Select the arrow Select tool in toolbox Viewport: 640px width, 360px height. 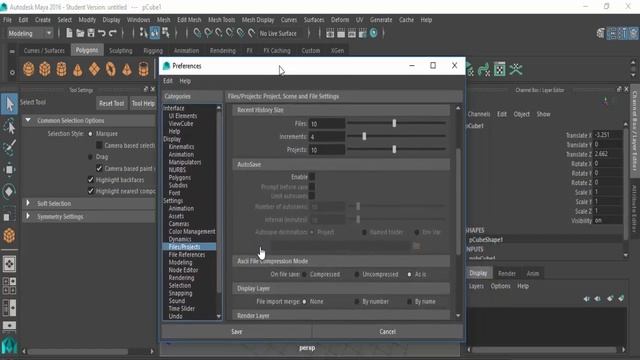coord(9,104)
